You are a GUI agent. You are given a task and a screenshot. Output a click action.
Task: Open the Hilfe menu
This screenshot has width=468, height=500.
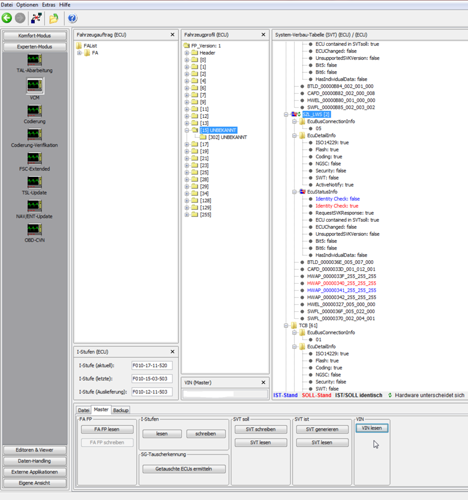click(65, 5)
